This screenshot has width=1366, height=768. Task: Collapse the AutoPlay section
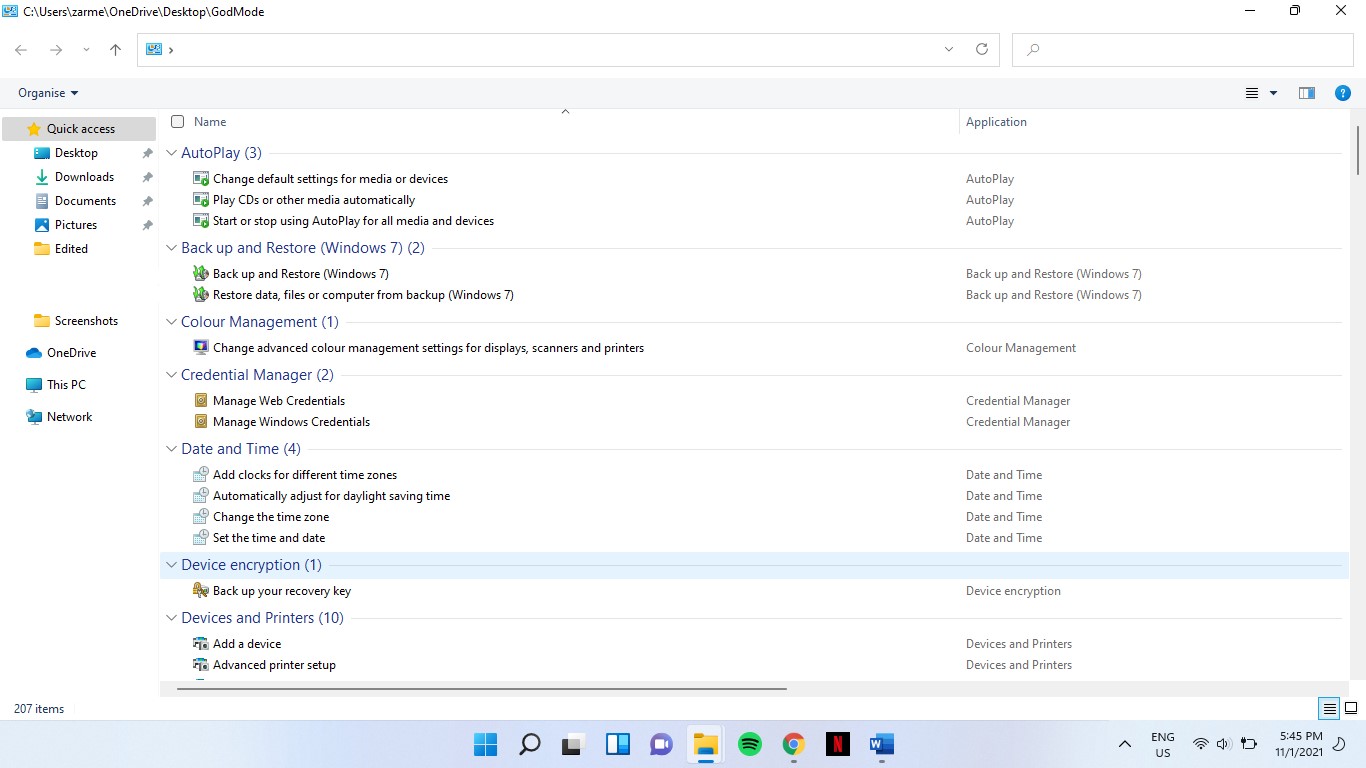tap(170, 152)
